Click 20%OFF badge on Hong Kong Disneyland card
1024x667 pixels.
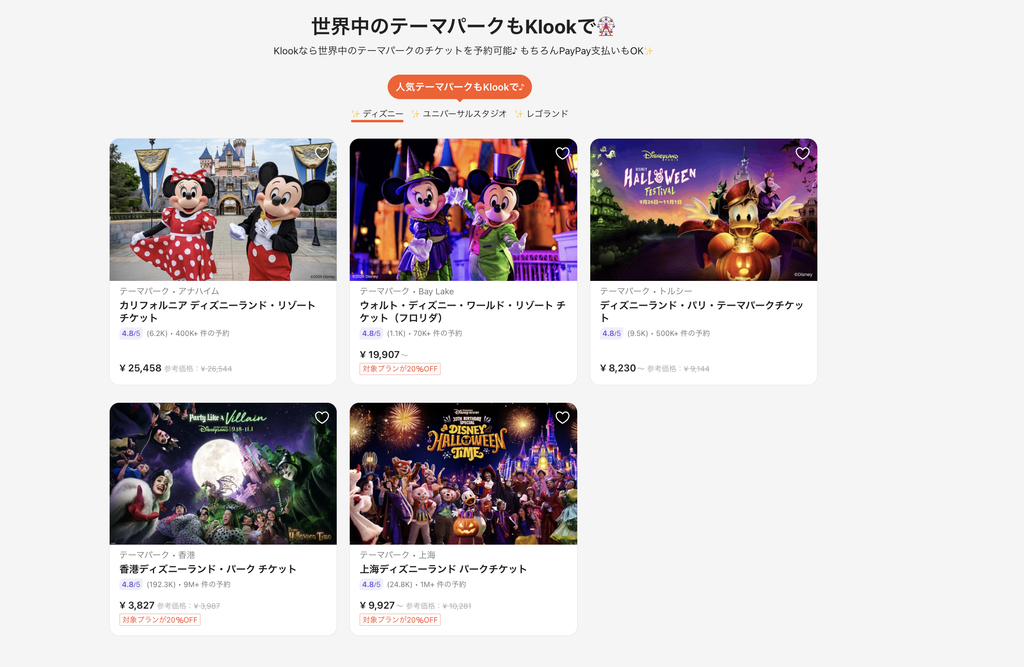pyautogui.click(x=160, y=620)
